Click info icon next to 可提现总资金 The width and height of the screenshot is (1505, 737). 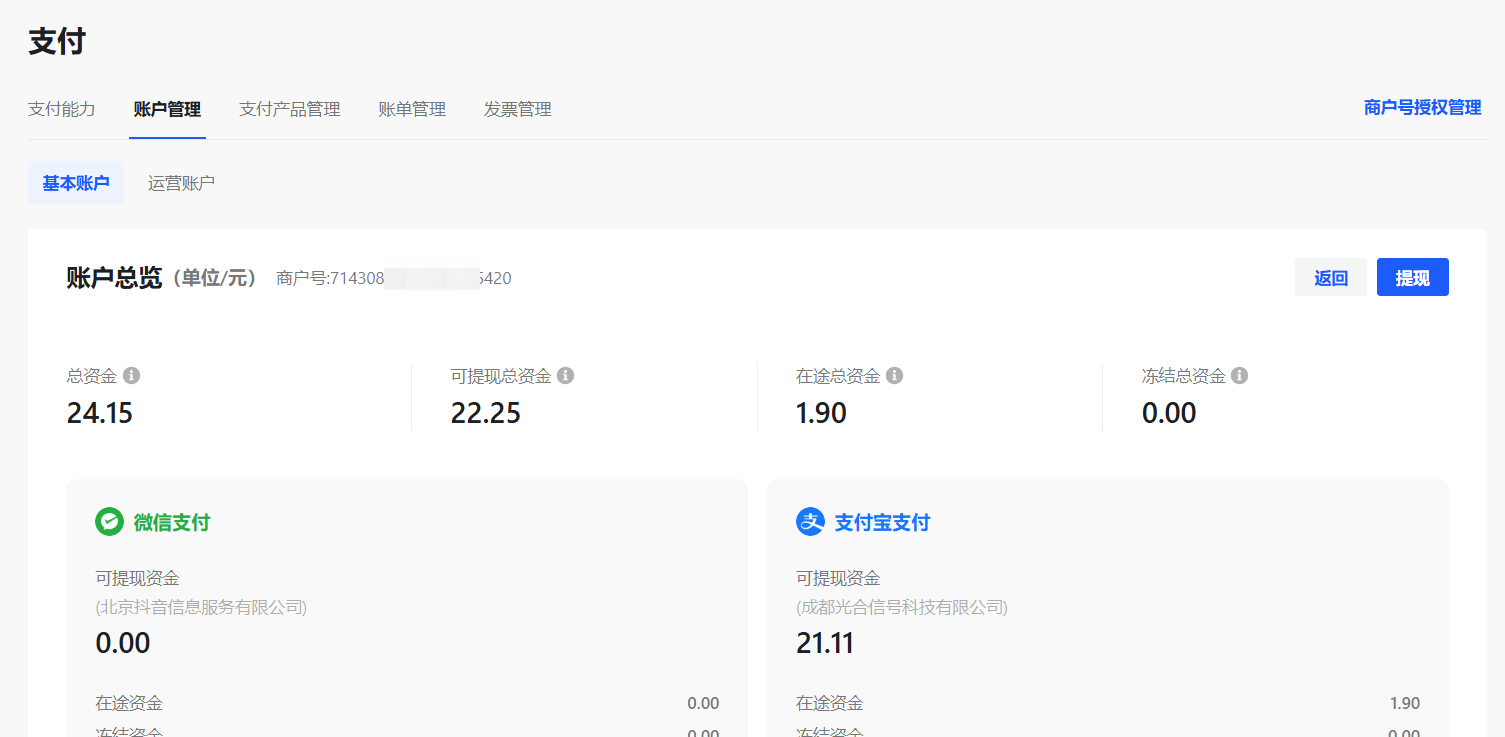coord(565,376)
